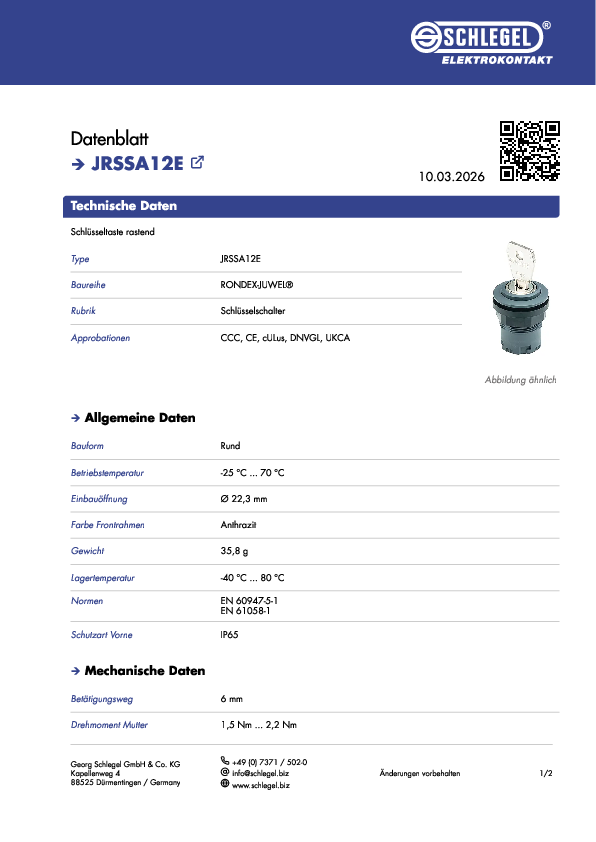Click the Georg Schlegel GmbH & Co. KG text
This screenshot has height=842, width=596.
(x=126, y=764)
